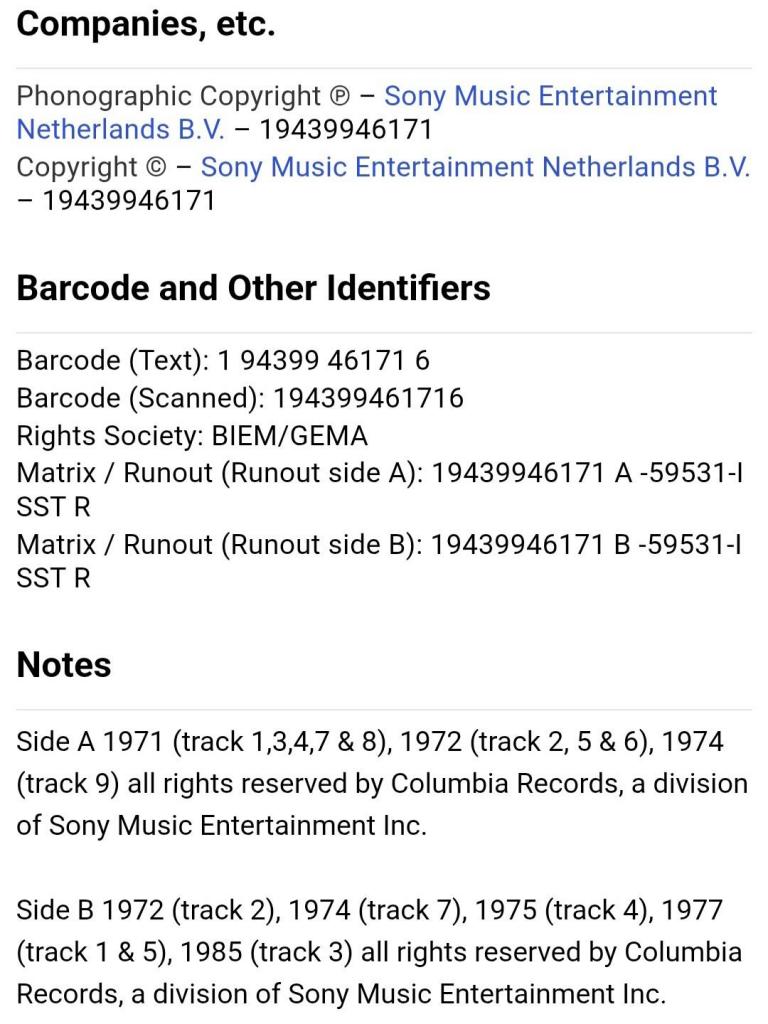Click the 'Netherlands B.V.' link text on second line
The width and height of the screenshot is (768, 1024).
pyautogui.click(x=120, y=129)
